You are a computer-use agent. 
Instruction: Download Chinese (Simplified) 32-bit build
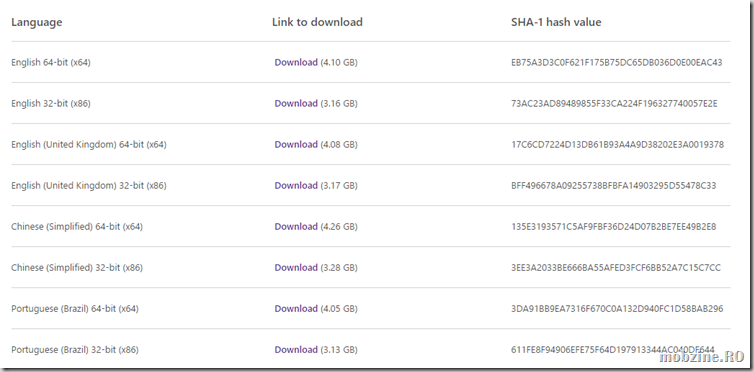pos(296,268)
